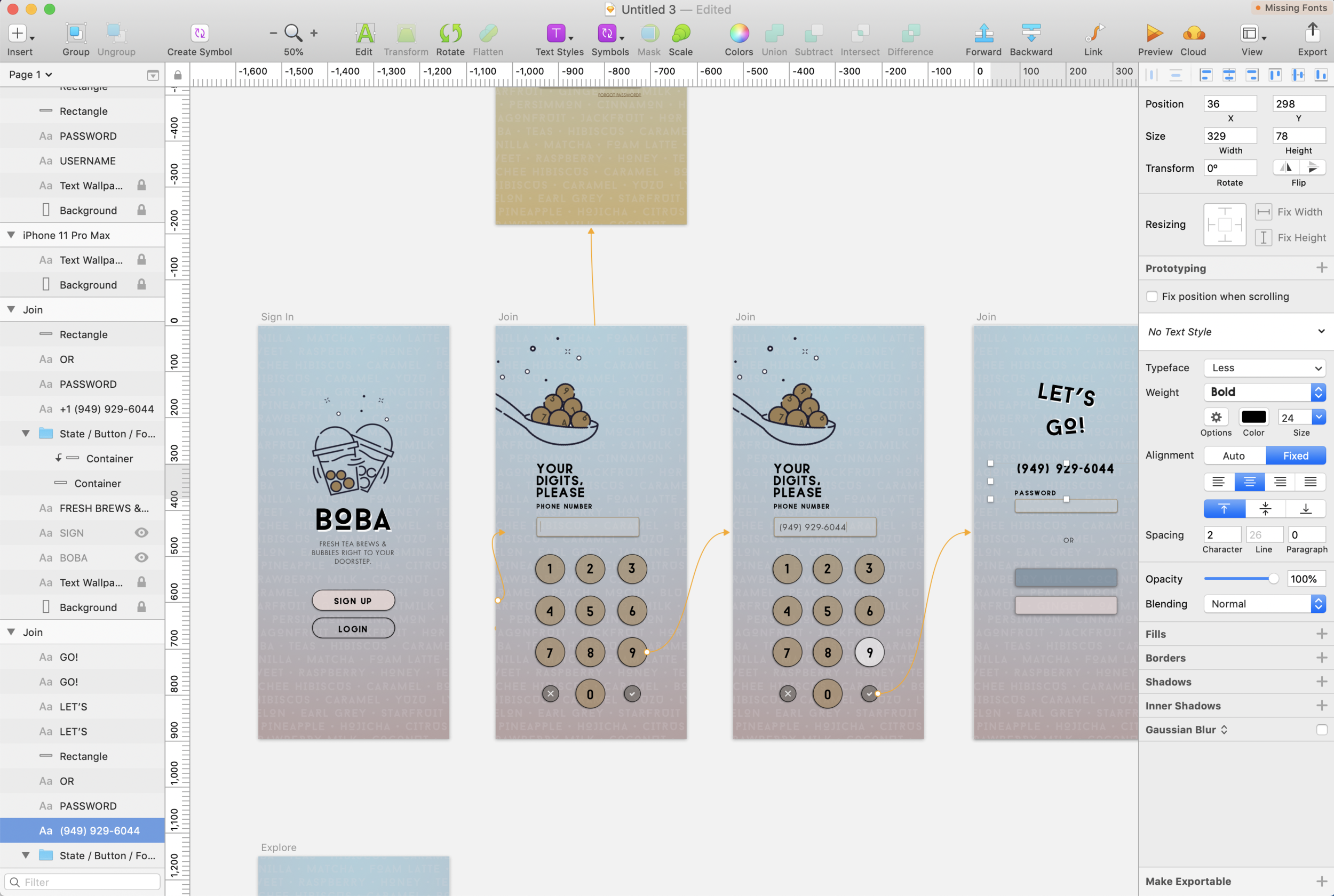Click the Create Symbol icon
Screen dimensions: 1334x896
[200, 33]
